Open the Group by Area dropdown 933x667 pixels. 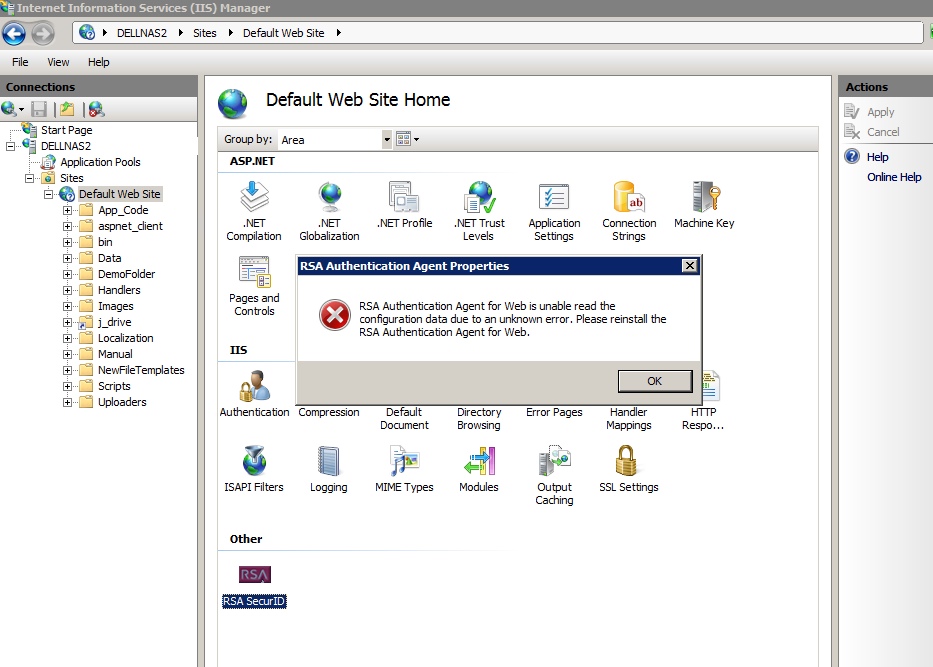coord(387,140)
